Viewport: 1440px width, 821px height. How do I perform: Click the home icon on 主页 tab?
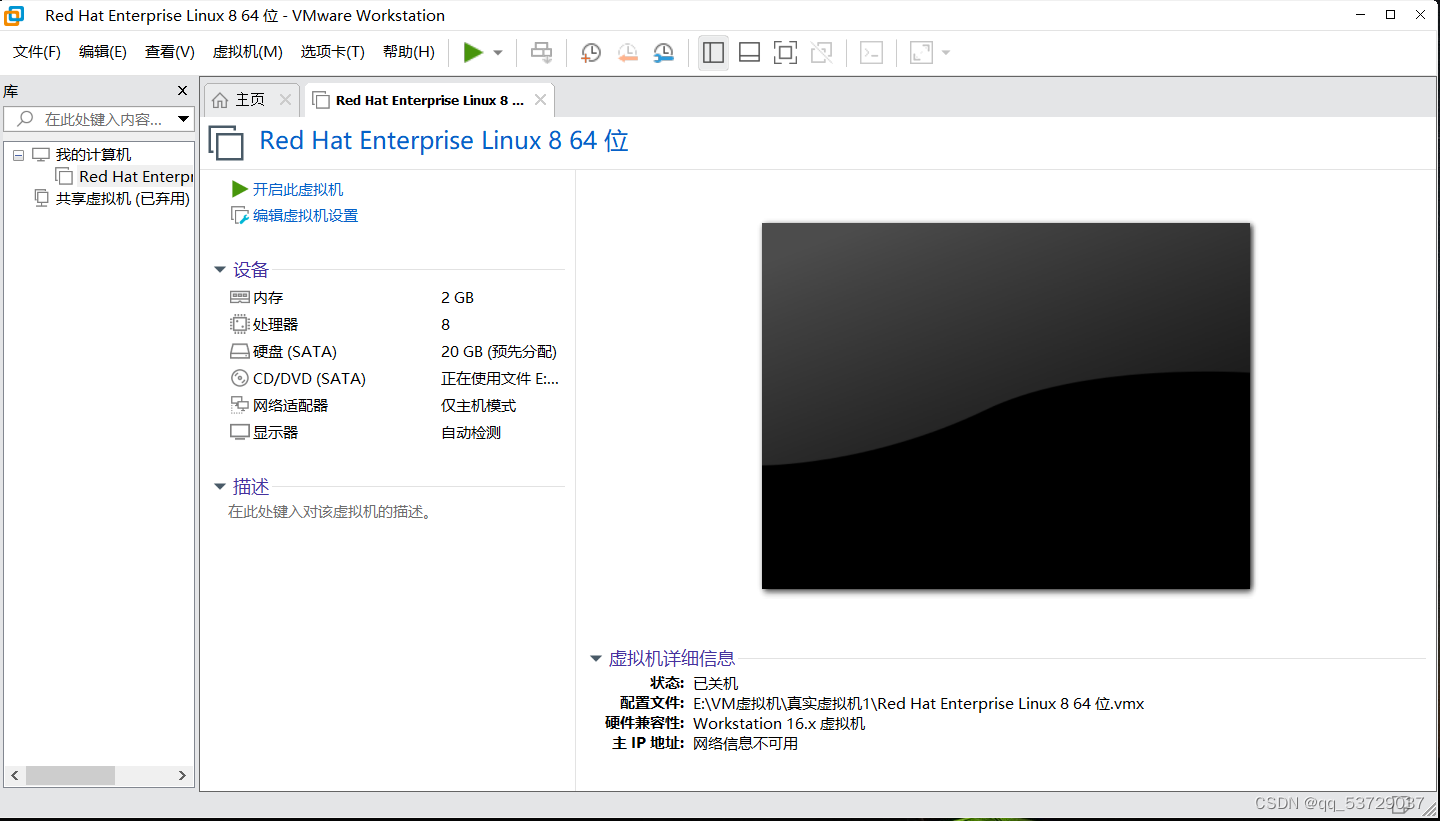(220, 100)
